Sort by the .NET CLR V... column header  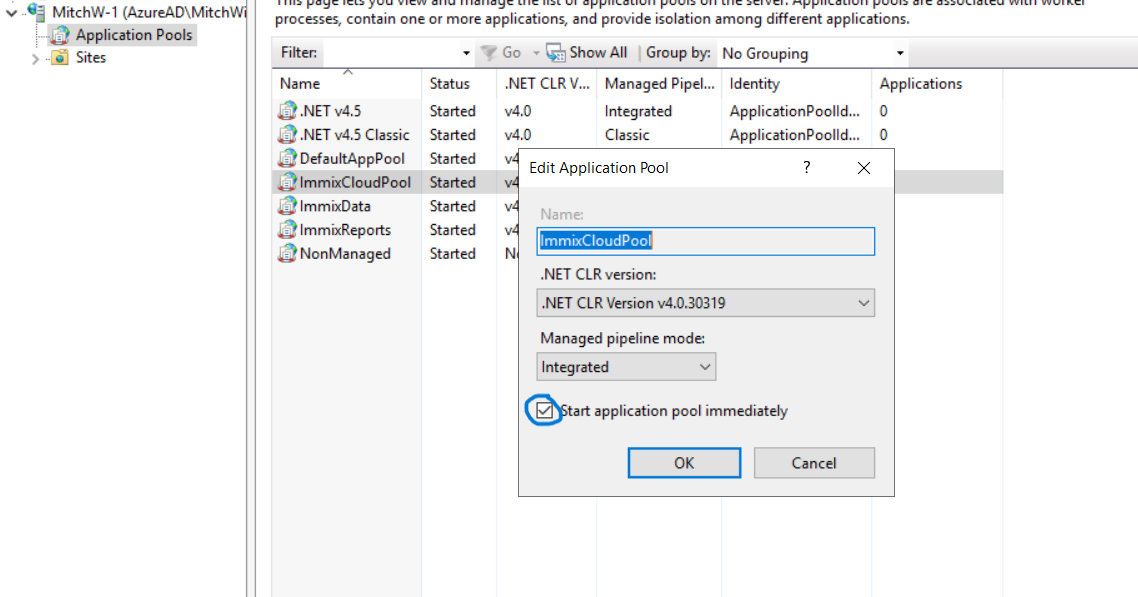pyautogui.click(x=547, y=83)
